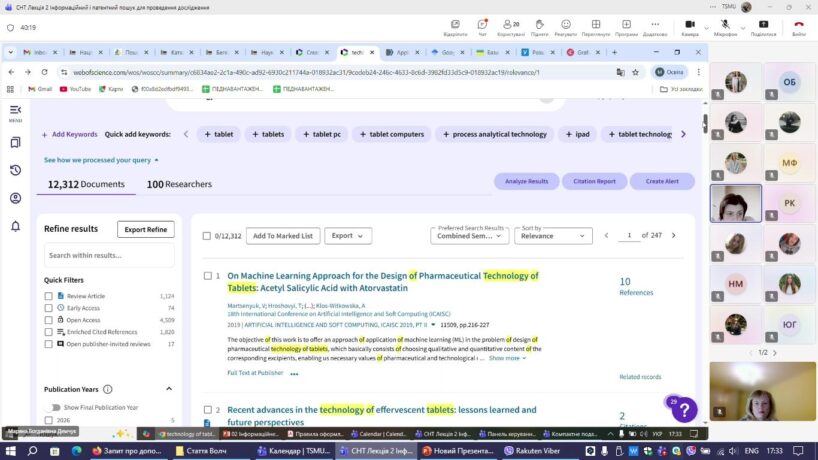Check the Open Access filter checkbox
Screen dimensions: 818x460
pos(49,320)
